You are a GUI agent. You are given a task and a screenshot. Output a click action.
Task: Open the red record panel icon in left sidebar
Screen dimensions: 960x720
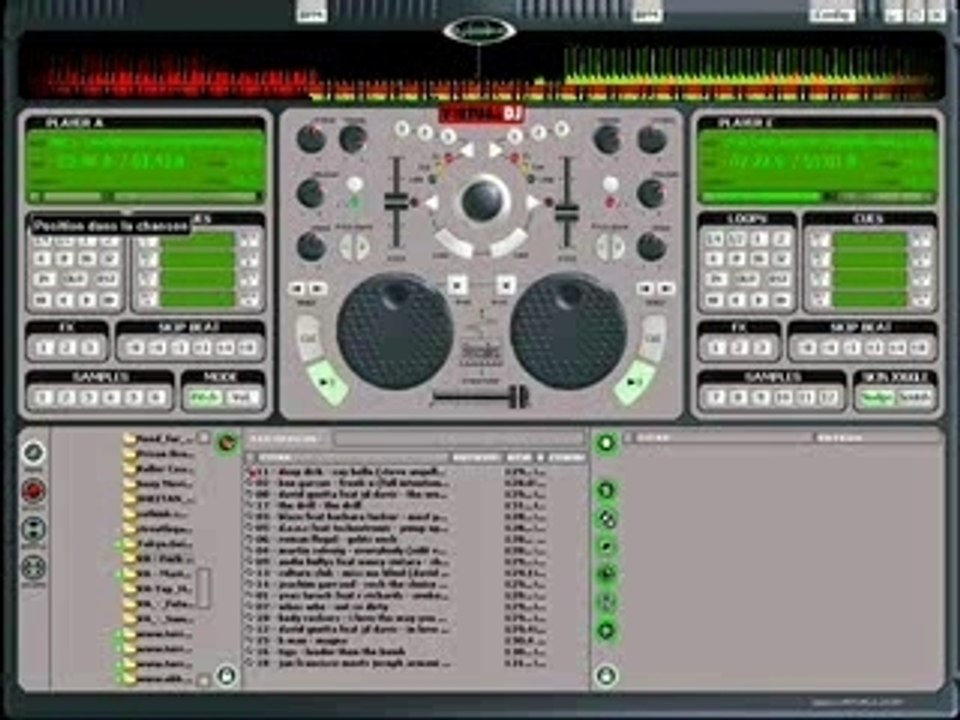tap(34, 491)
